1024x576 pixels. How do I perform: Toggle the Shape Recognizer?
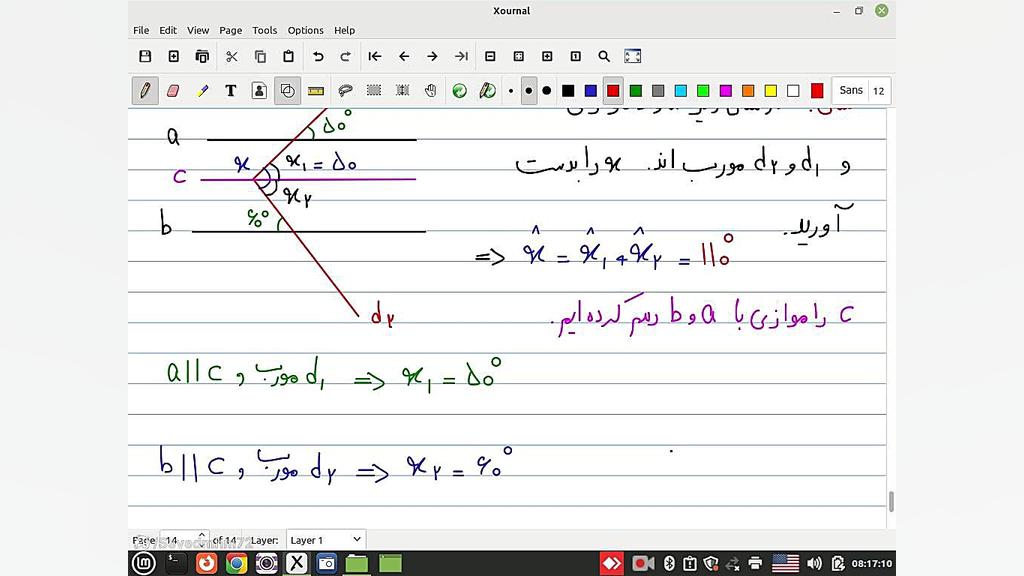(x=287, y=91)
